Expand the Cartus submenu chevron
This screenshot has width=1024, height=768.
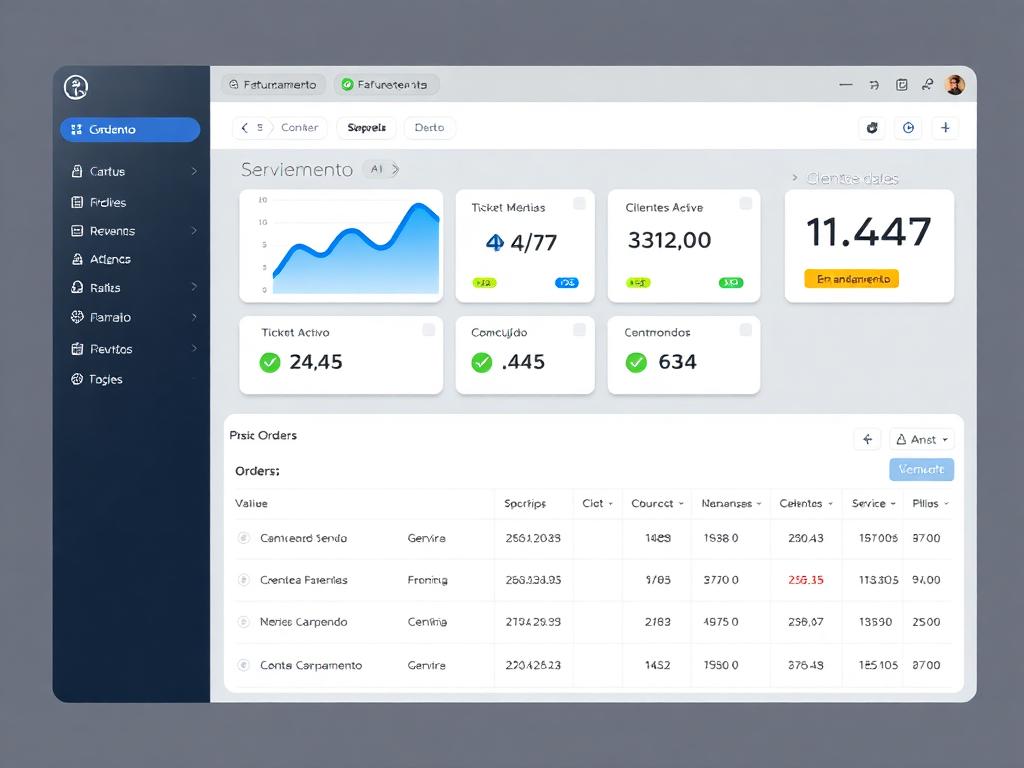pos(194,171)
